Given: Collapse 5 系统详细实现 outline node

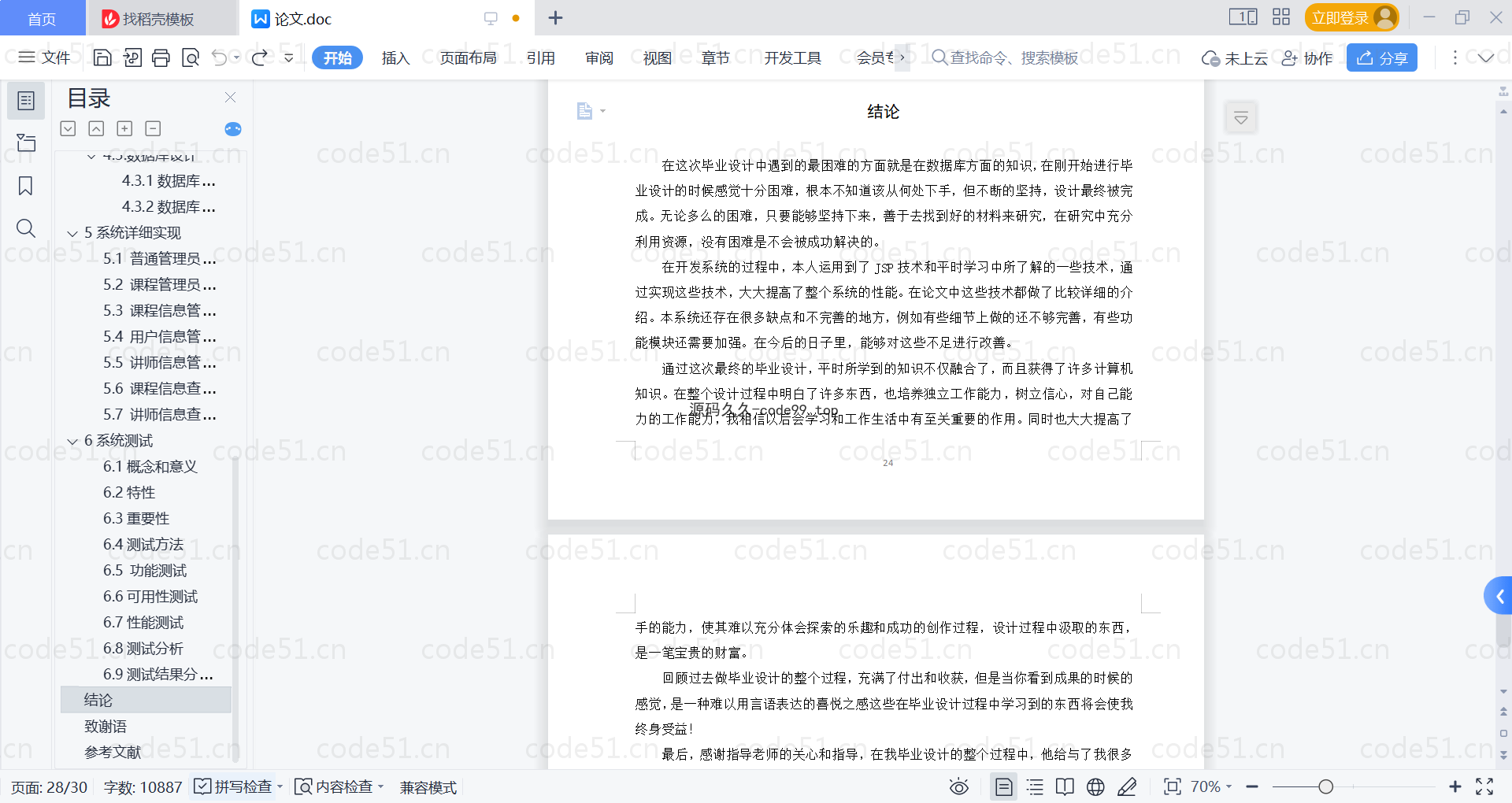Looking at the screenshot, I should click(72, 233).
